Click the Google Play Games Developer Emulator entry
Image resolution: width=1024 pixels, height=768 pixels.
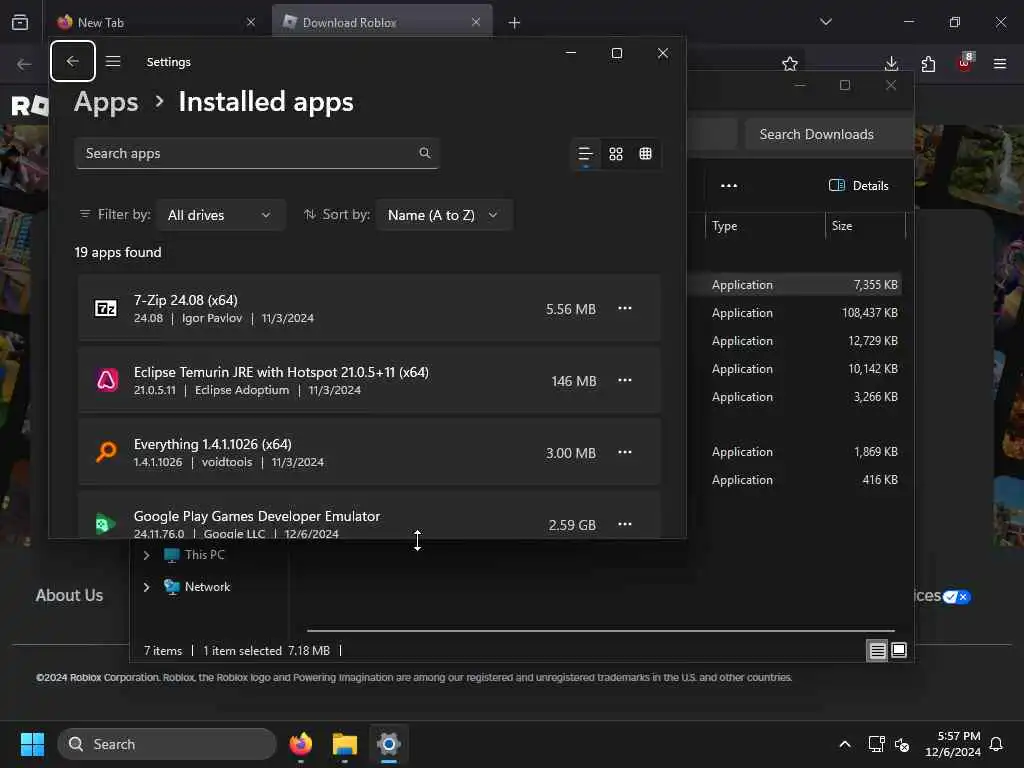coord(369,515)
